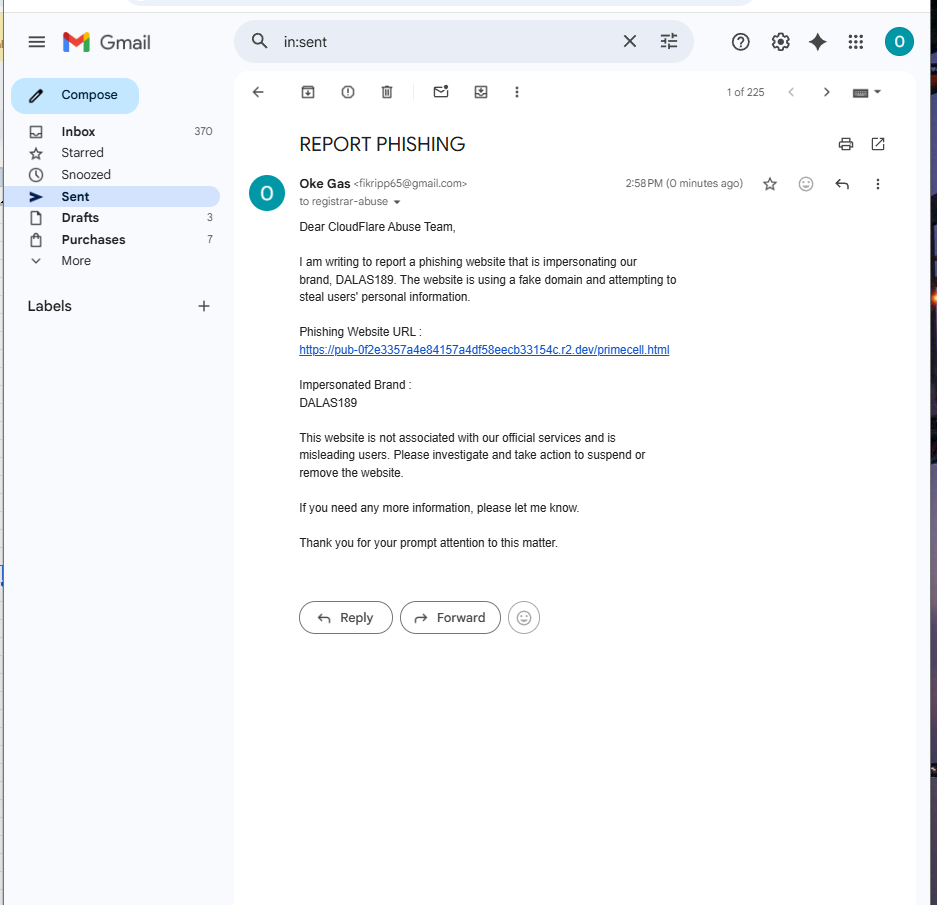Click the search magnifier icon
The image size is (937, 905).
point(259,41)
